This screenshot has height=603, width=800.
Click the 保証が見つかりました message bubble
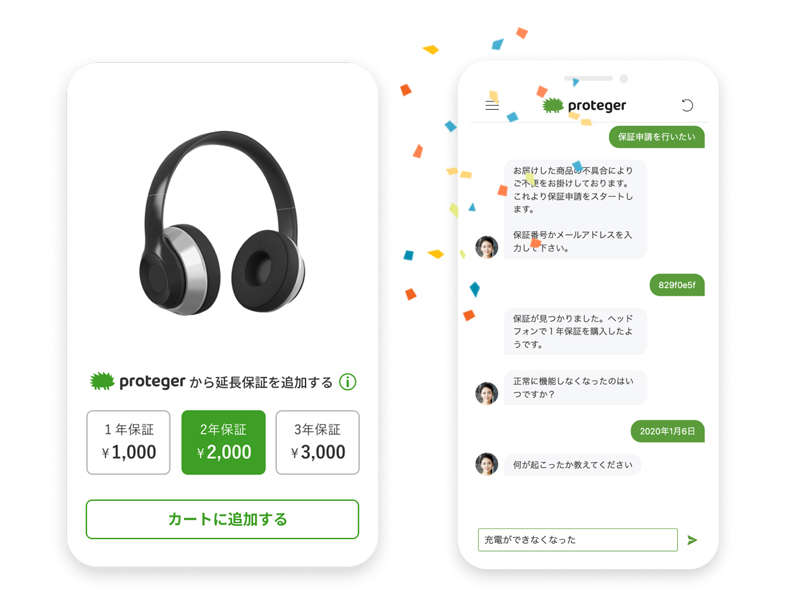pyautogui.click(x=576, y=331)
